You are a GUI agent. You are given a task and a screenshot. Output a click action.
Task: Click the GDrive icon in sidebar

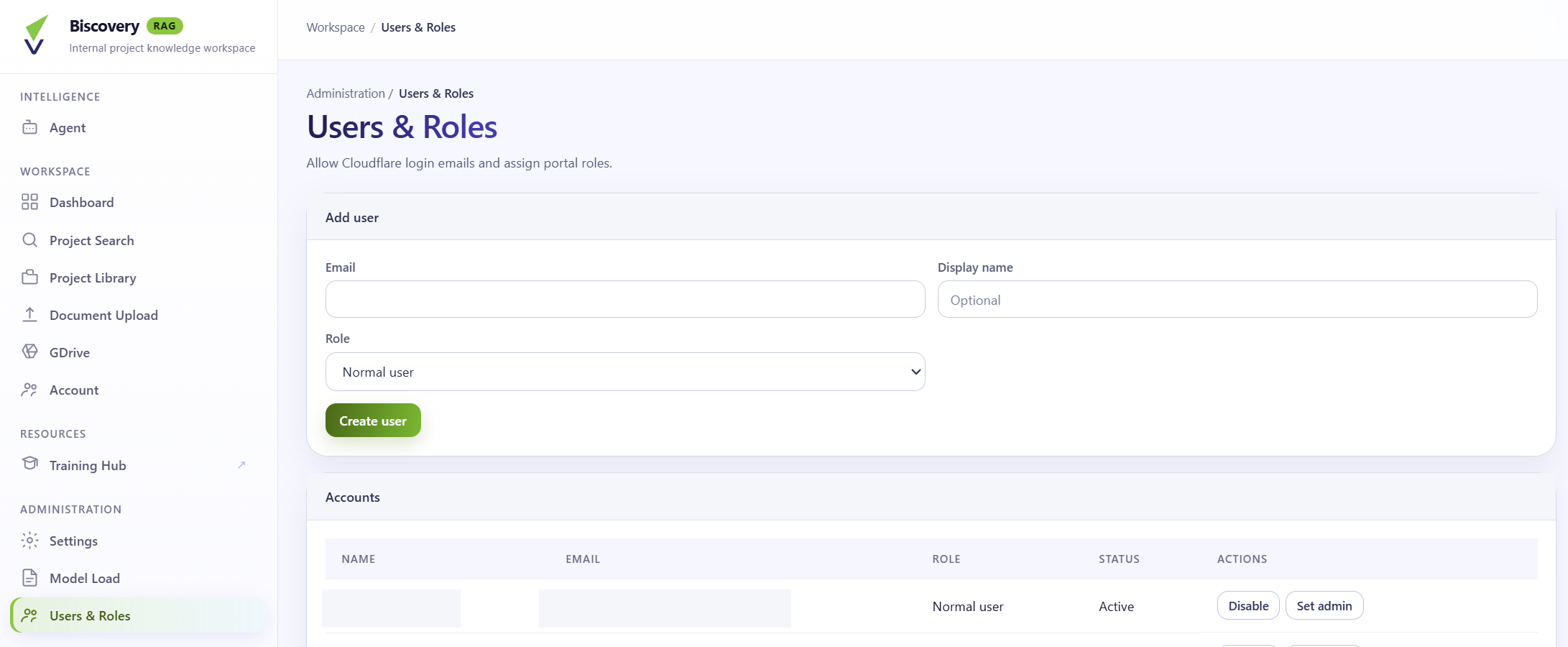[29, 352]
